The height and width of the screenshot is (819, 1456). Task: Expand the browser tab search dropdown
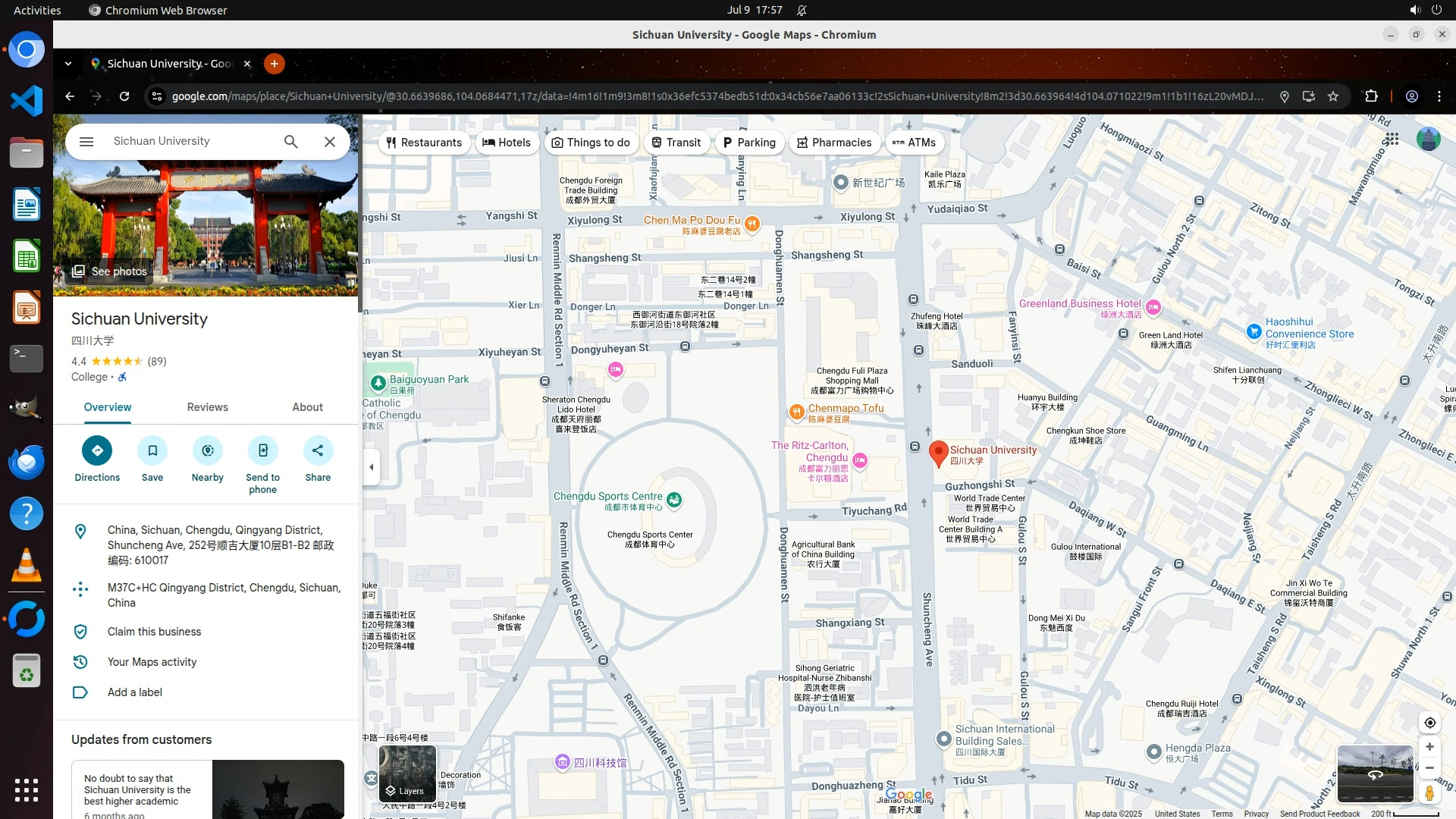68,64
